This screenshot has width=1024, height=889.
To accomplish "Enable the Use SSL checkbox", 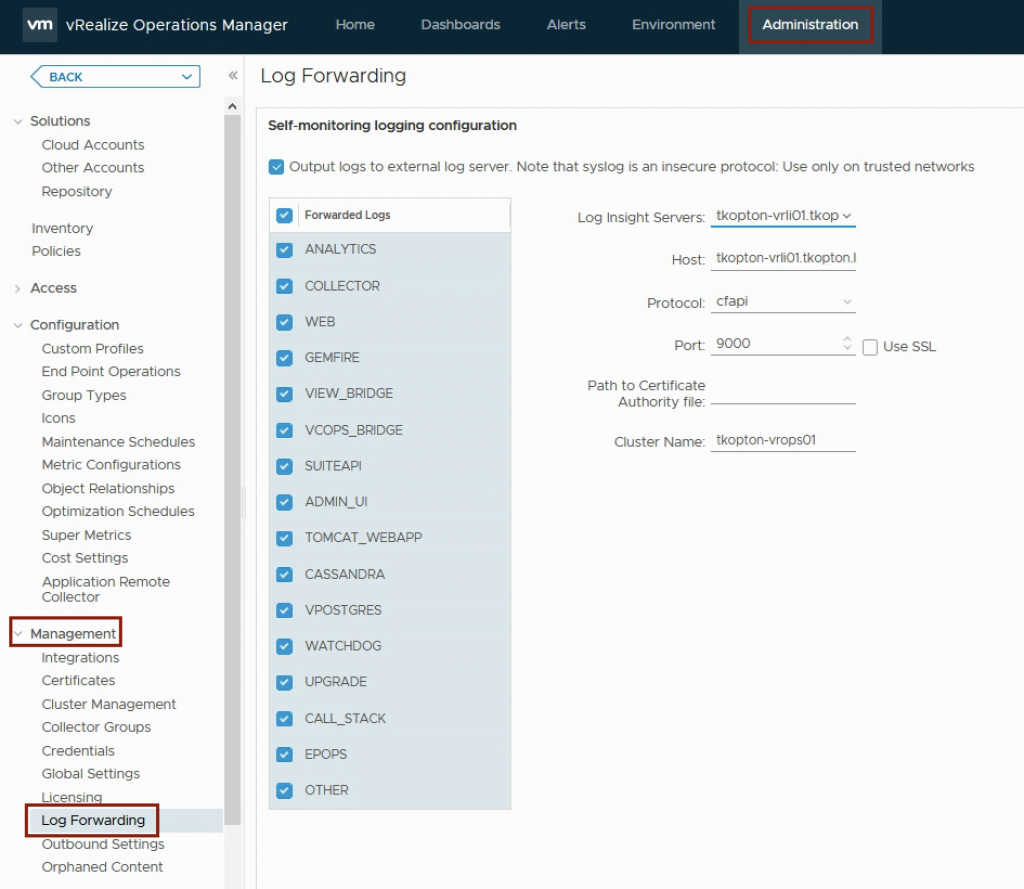I will (870, 347).
